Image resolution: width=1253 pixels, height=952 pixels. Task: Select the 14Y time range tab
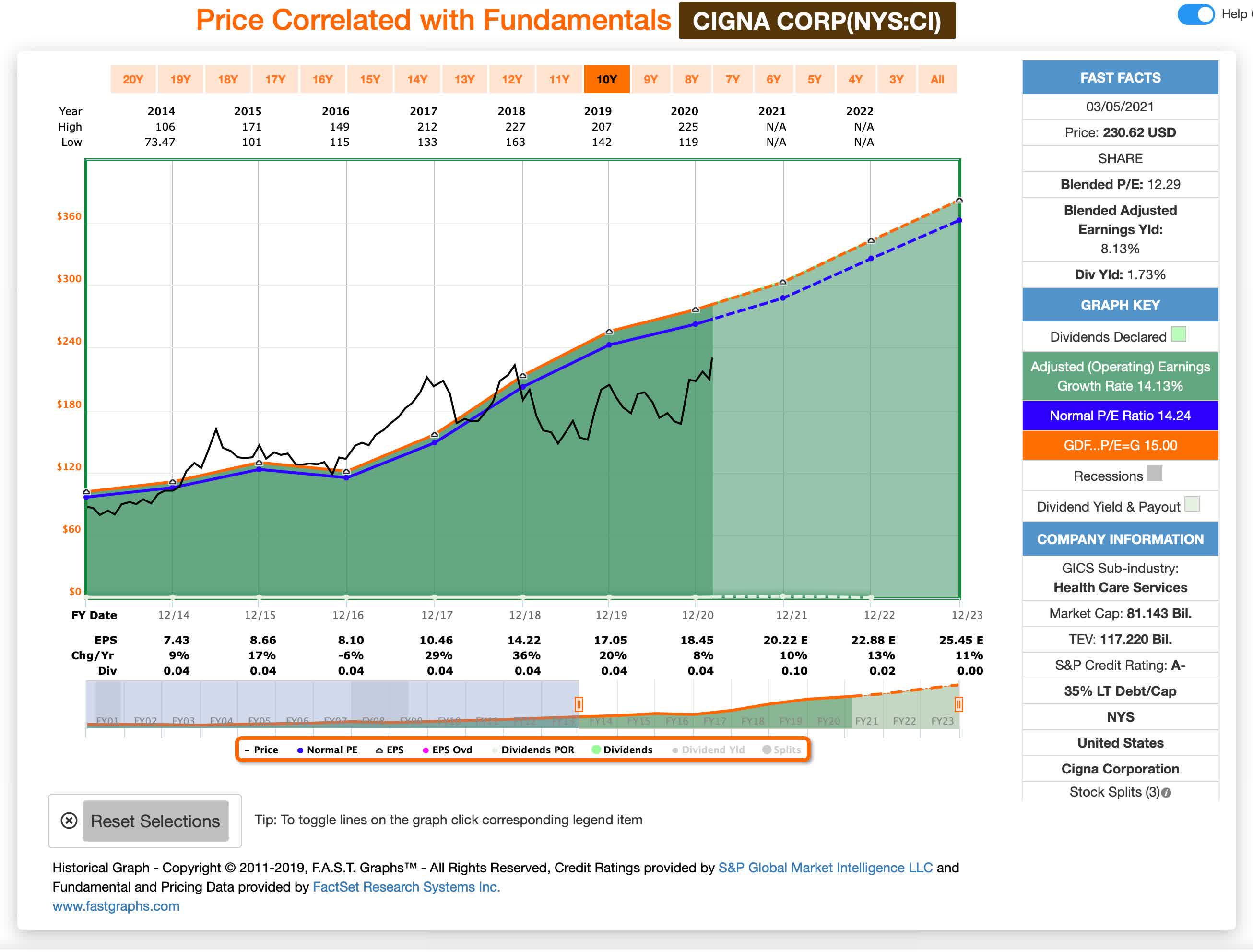(x=417, y=79)
